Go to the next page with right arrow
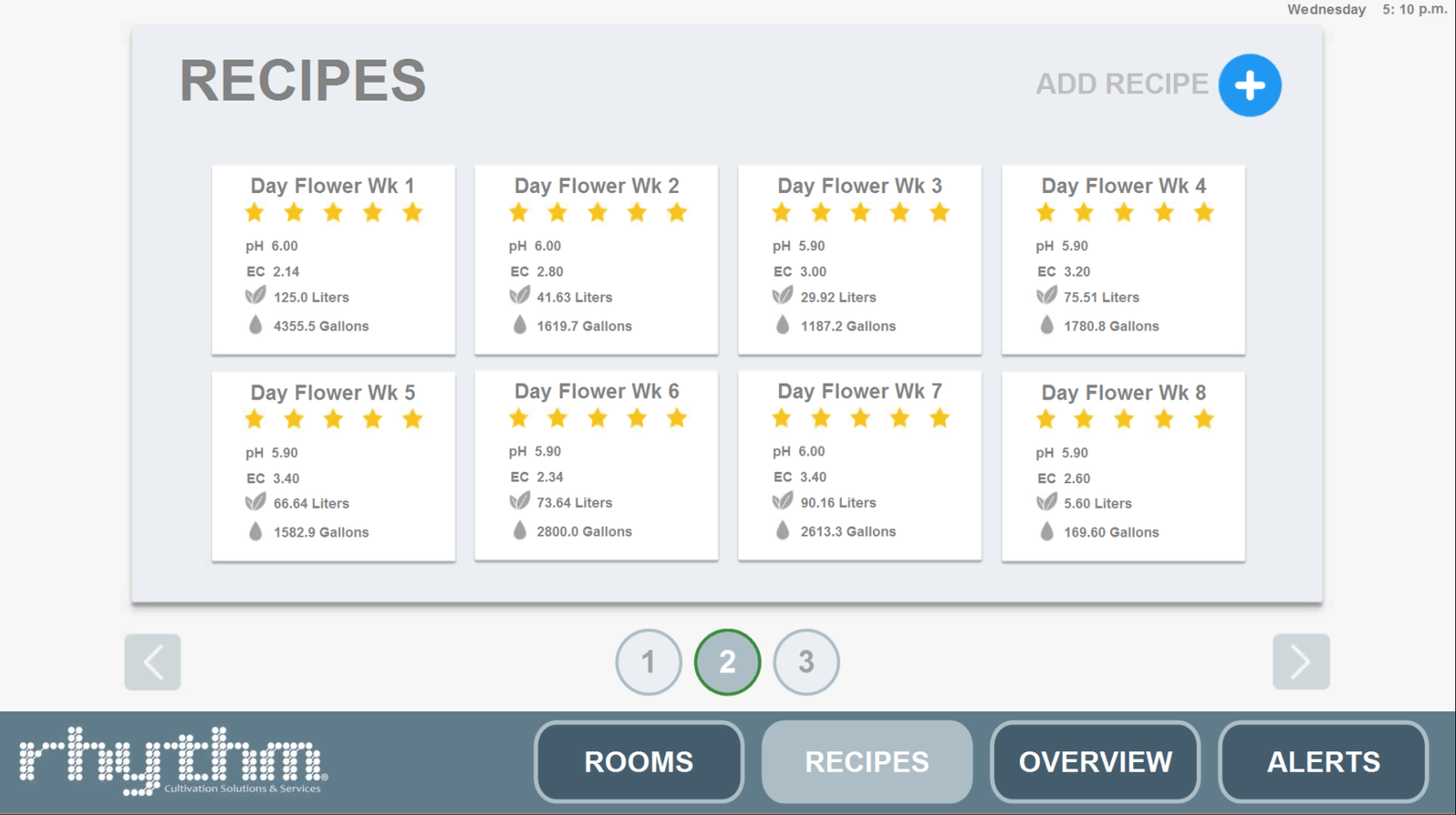The height and width of the screenshot is (815, 1456). click(x=1300, y=662)
